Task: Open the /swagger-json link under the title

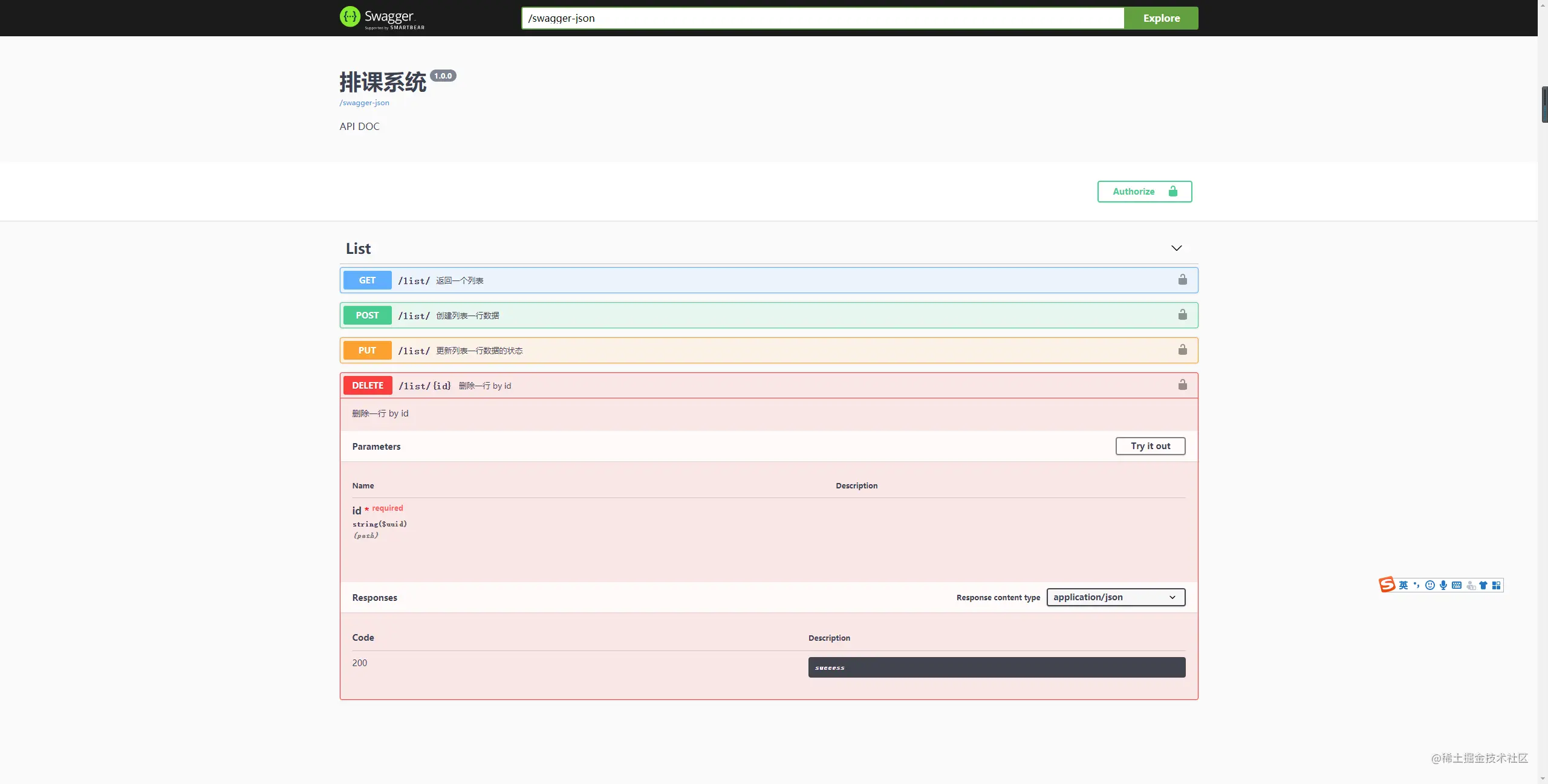Action: (x=364, y=103)
